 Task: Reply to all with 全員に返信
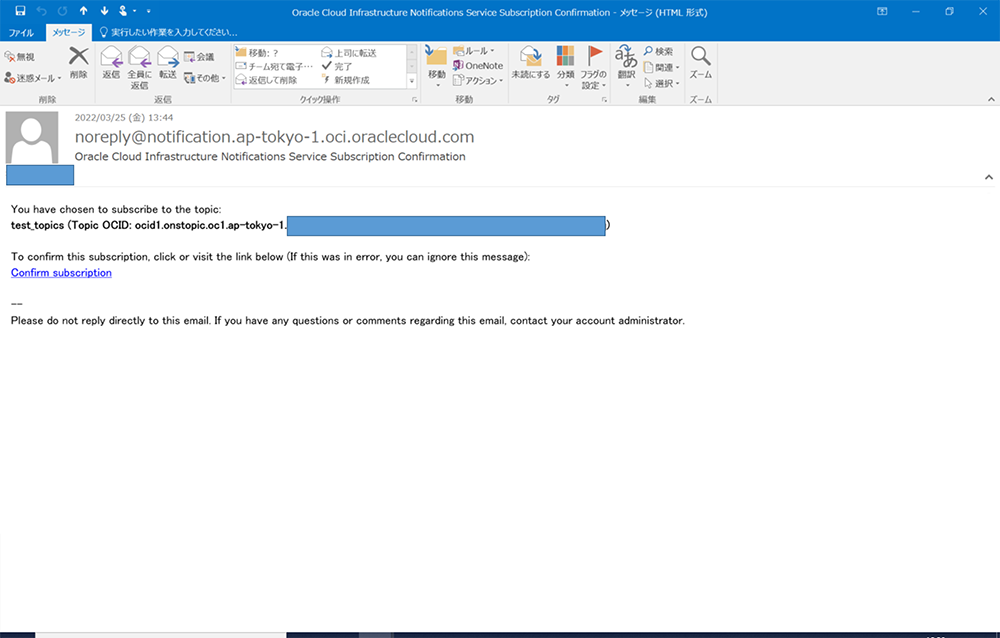tap(140, 68)
